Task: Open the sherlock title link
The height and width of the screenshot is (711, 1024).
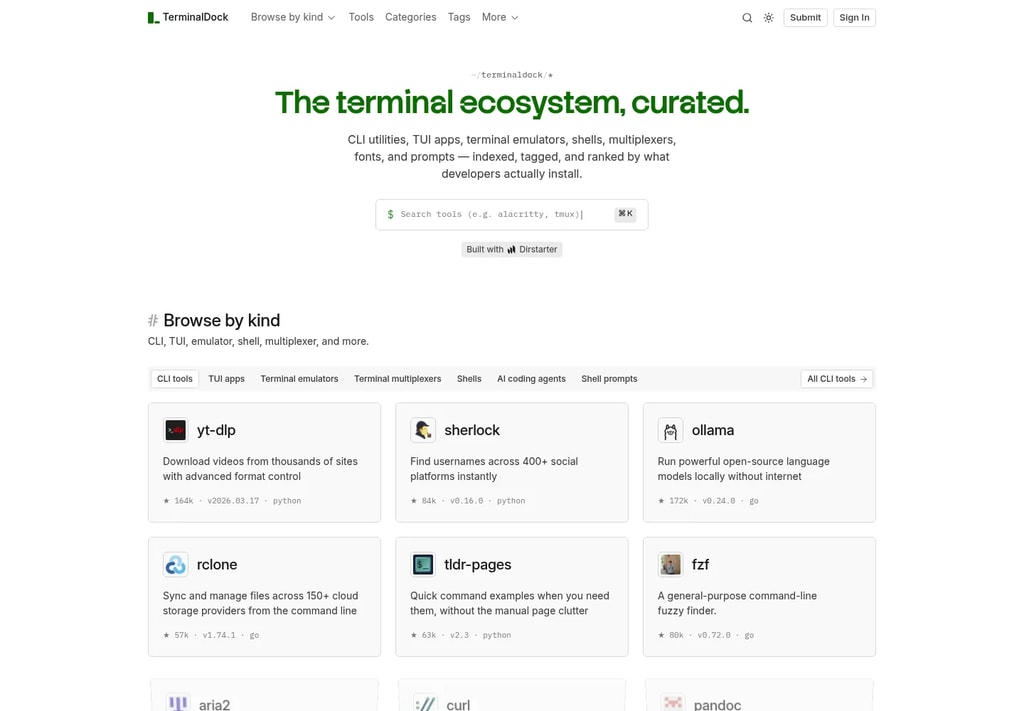Action: pyautogui.click(x=472, y=430)
